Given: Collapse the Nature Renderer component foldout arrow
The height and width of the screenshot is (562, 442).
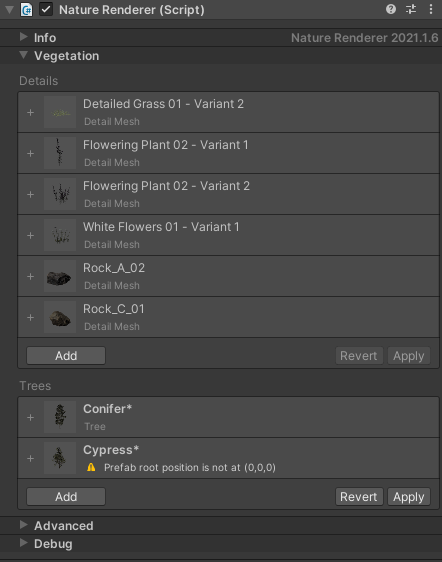Looking at the screenshot, I should (10, 10).
